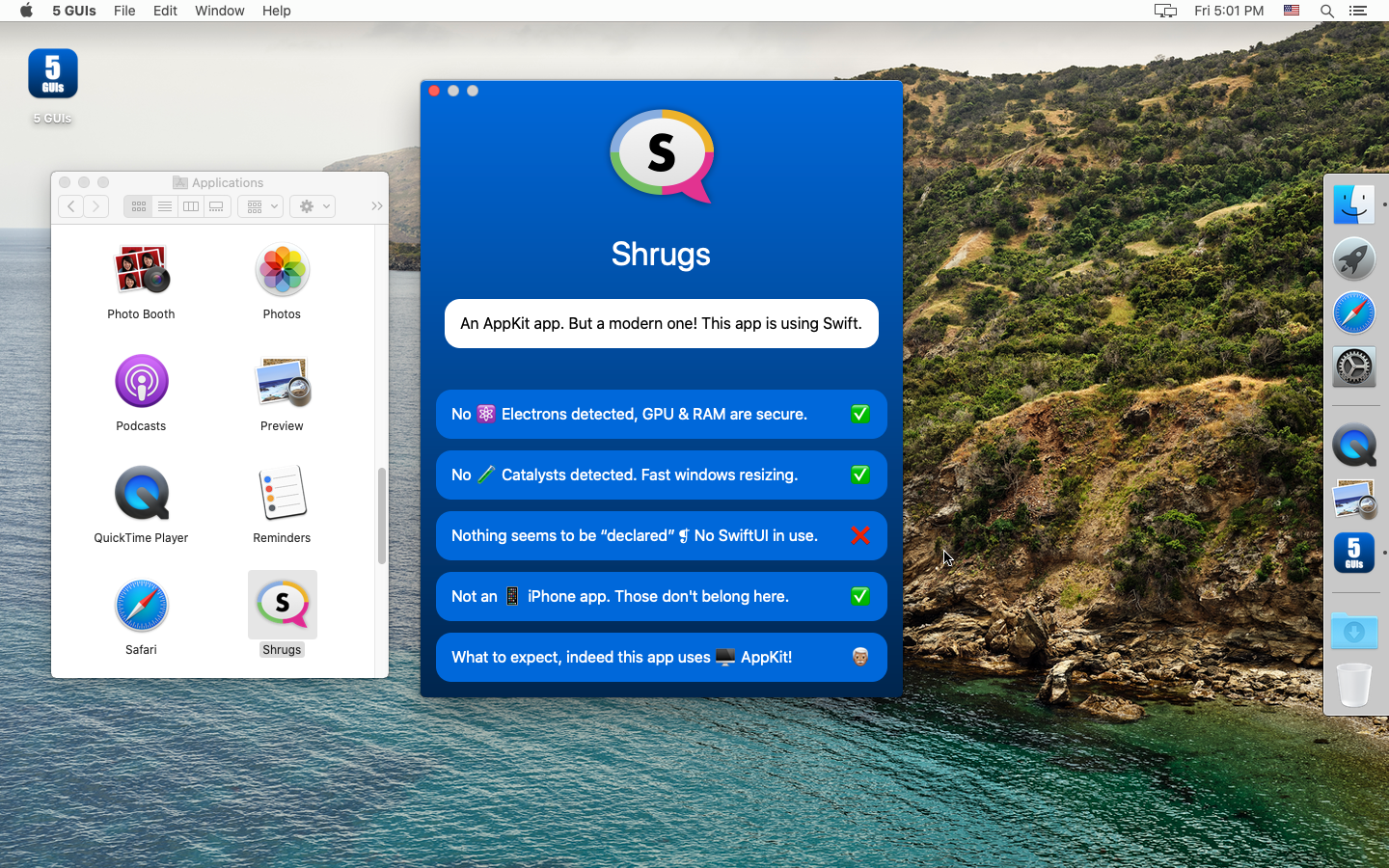Switch Finder to gallery view
1389x868 pixels.
pos(216,205)
